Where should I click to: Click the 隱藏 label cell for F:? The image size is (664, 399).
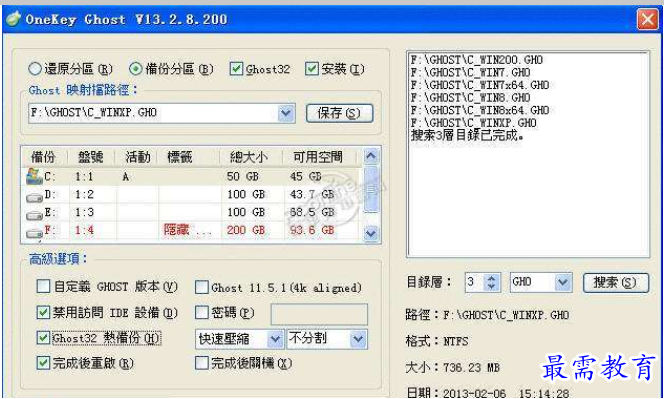(187, 230)
